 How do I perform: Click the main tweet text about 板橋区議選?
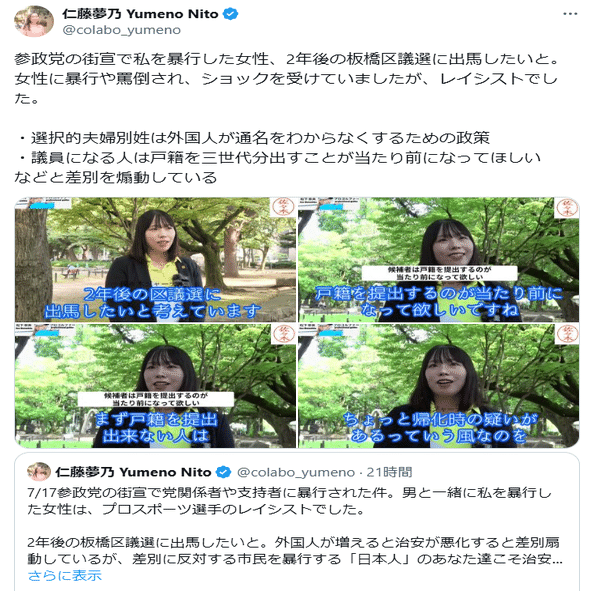(286, 118)
